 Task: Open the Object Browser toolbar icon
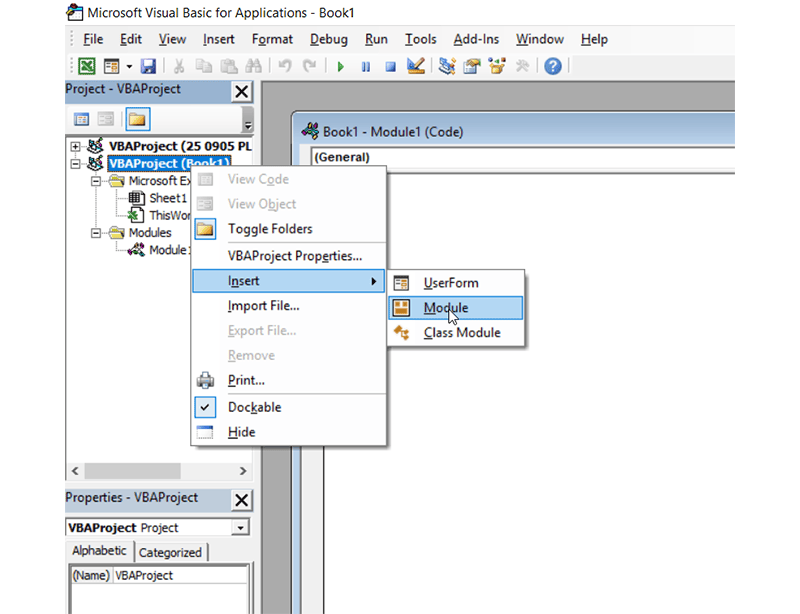coord(496,66)
